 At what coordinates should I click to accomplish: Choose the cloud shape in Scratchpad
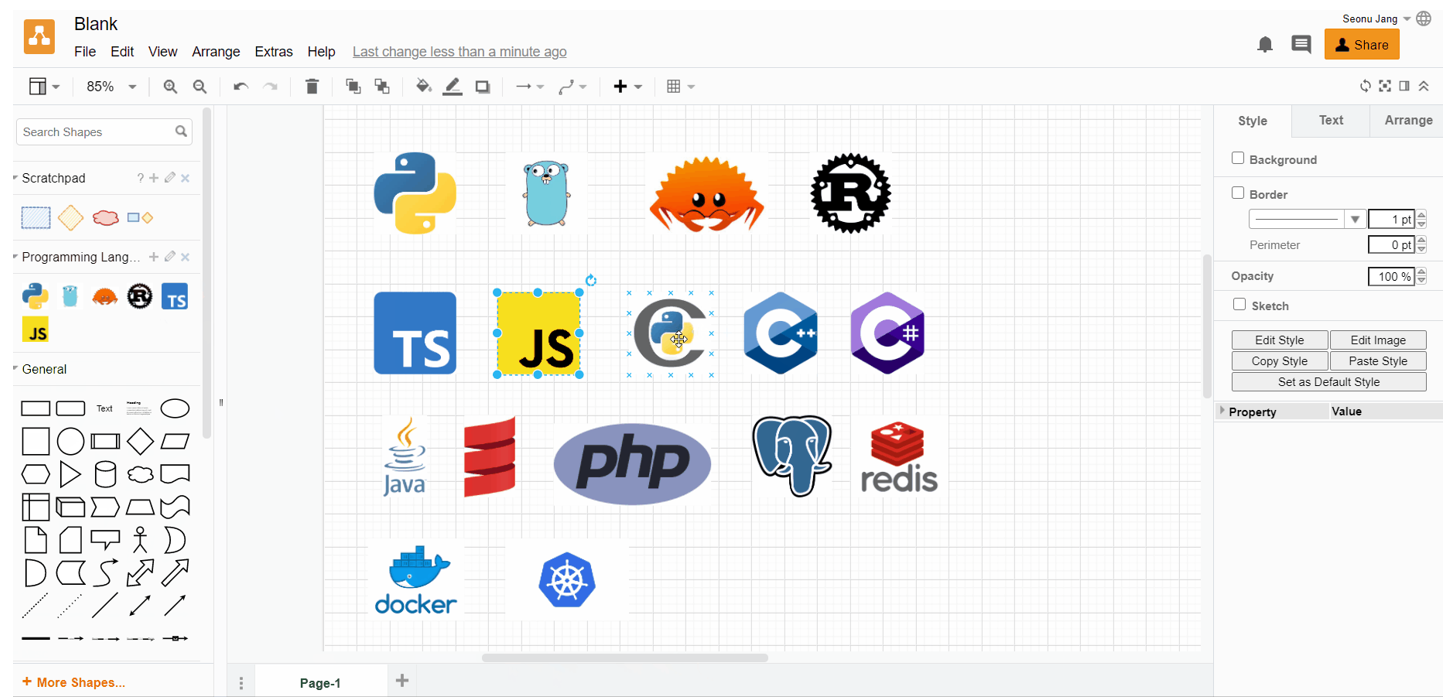tap(105, 217)
